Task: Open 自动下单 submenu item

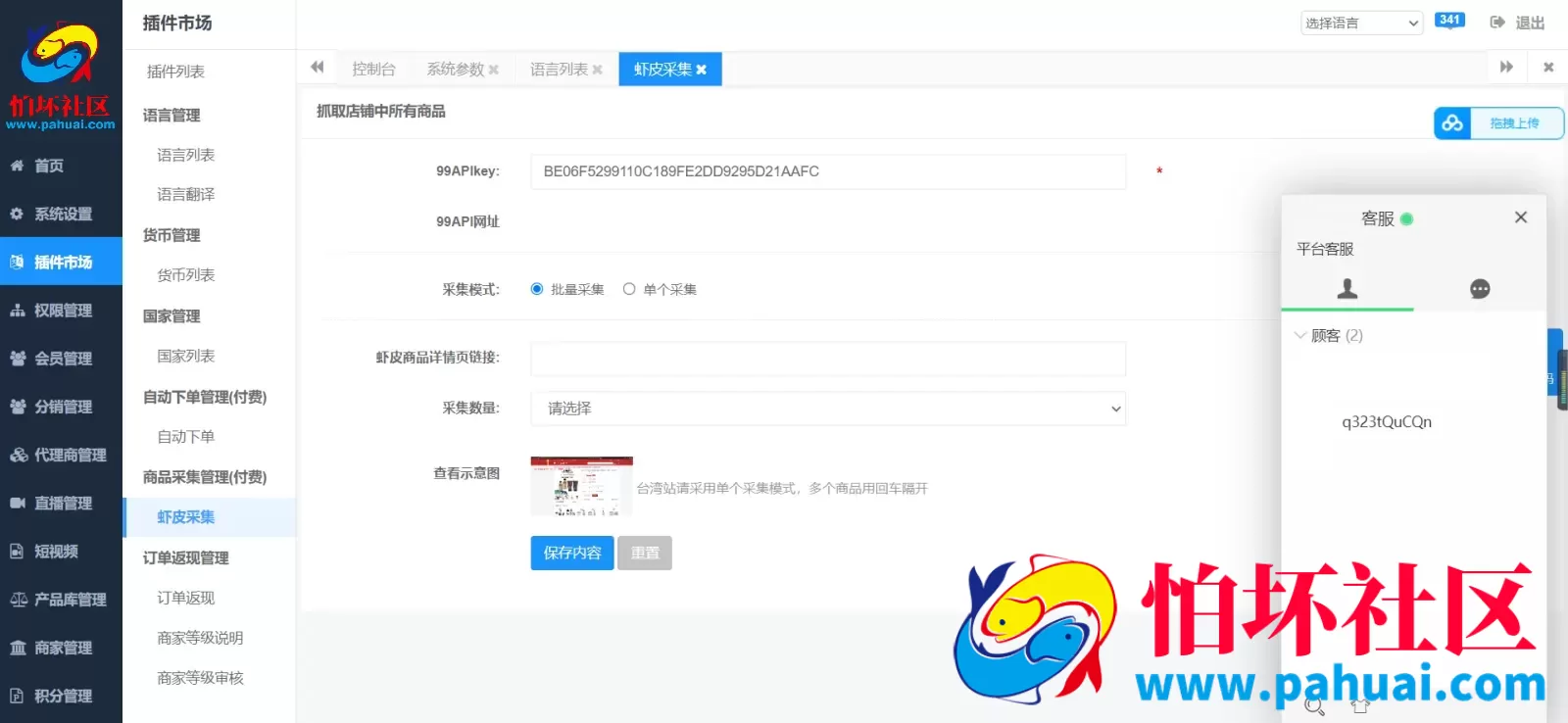Action: (185, 437)
